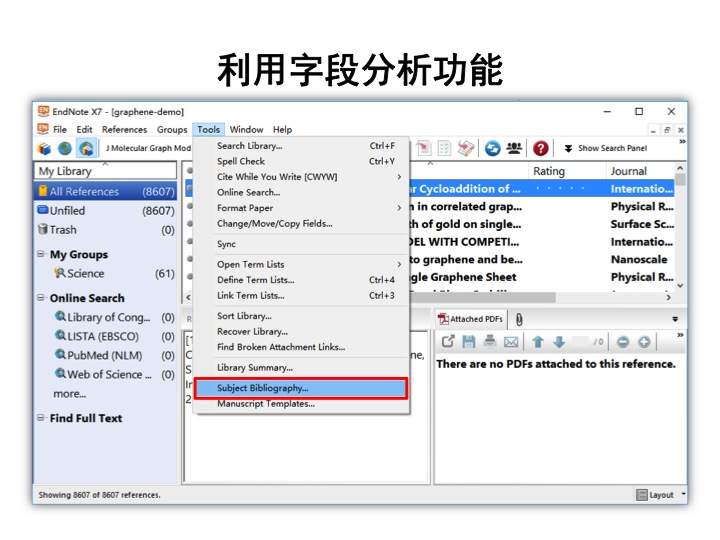The width and height of the screenshot is (720, 540).
Task: Open the Window menu
Action: [247, 129]
